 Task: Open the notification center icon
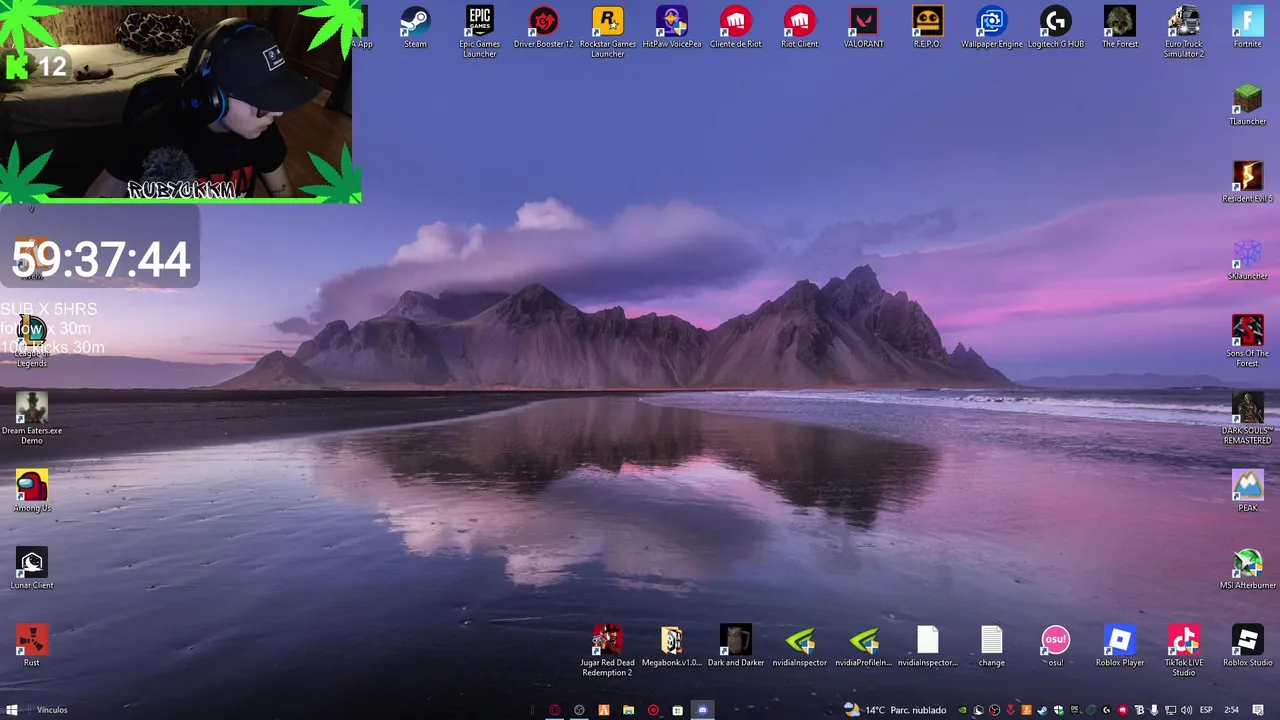pyautogui.click(x=1258, y=710)
